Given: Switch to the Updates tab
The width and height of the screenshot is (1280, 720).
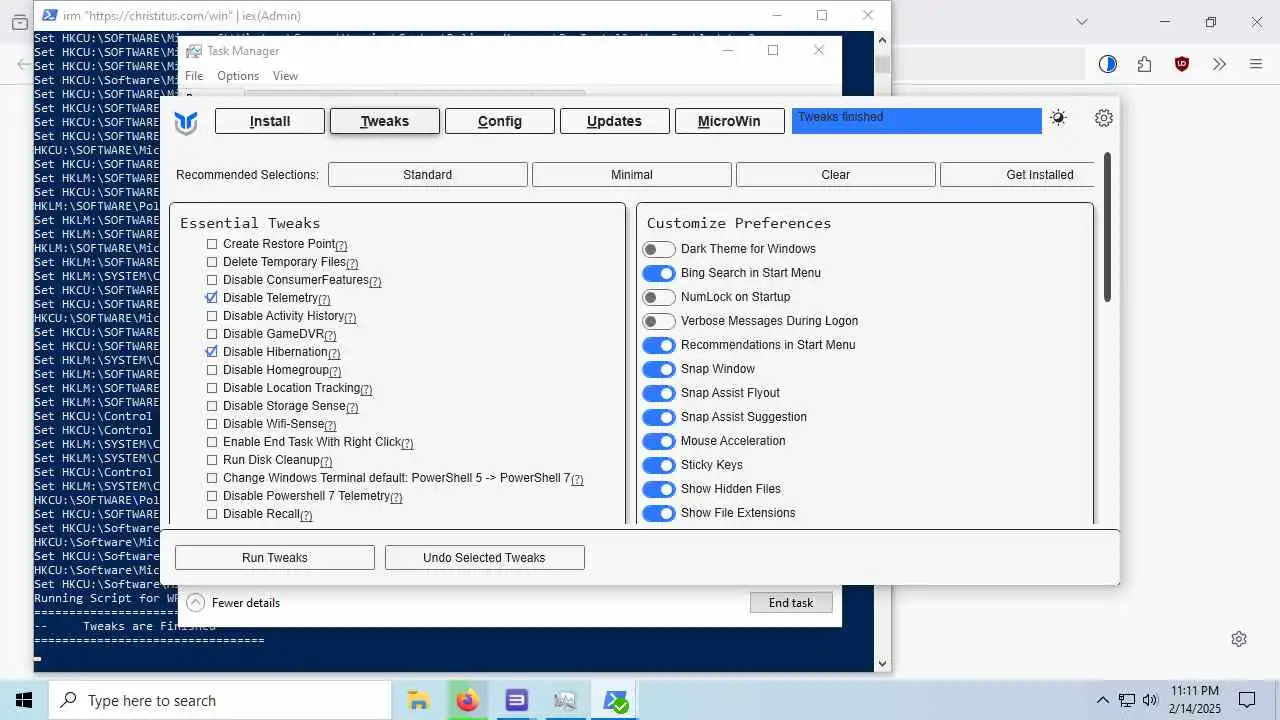Looking at the screenshot, I should (614, 121).
